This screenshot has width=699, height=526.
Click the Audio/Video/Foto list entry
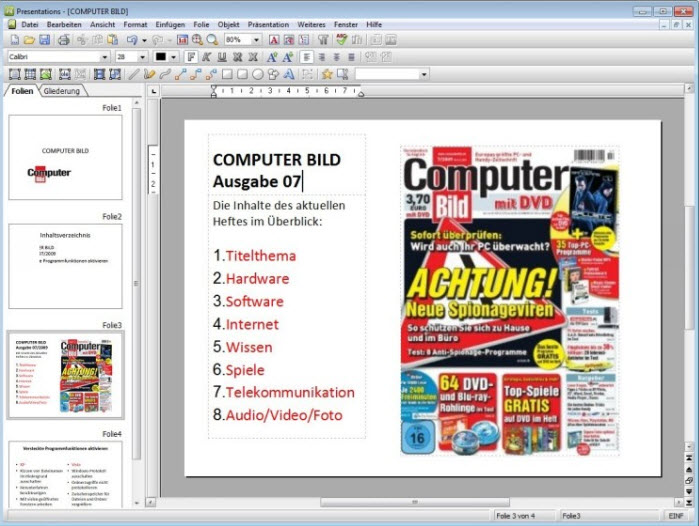tap(284, 415)
